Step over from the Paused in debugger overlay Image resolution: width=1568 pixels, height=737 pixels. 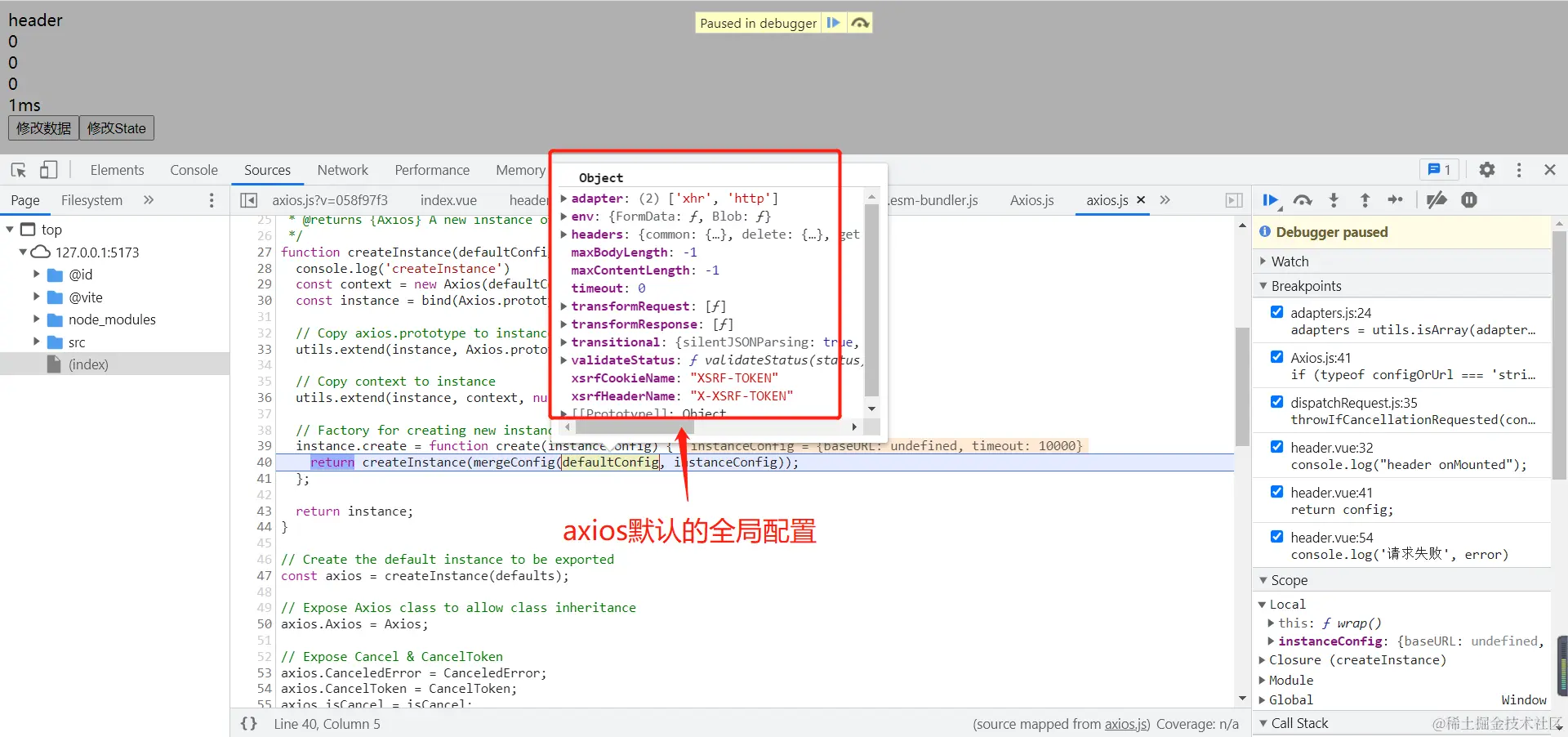point(859,23)
